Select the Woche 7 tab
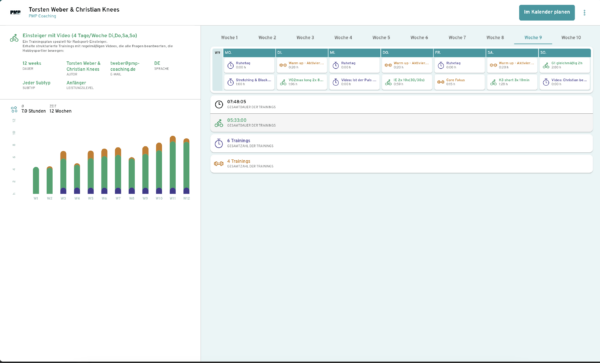The width and height of the screenshot is (600, 363). 457,37
